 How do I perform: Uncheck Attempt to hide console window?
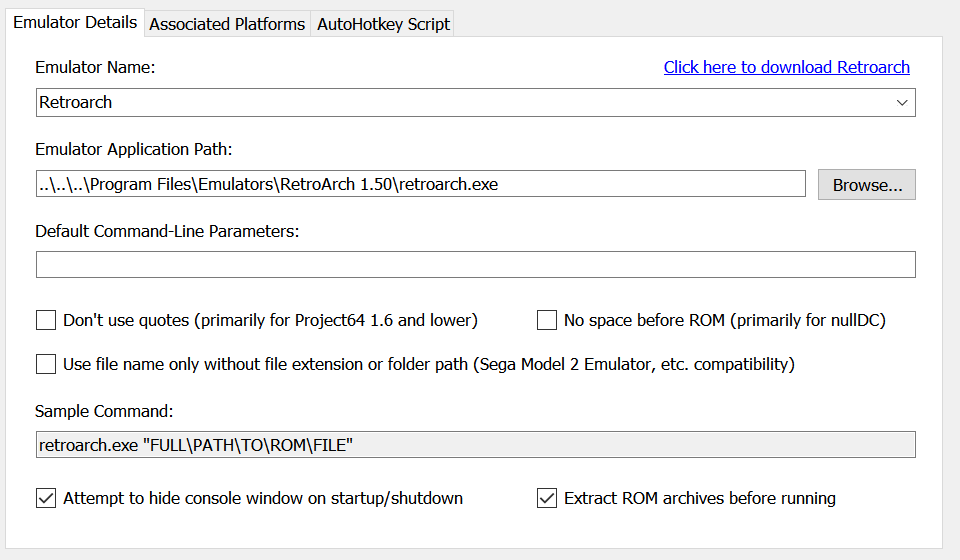46,498
